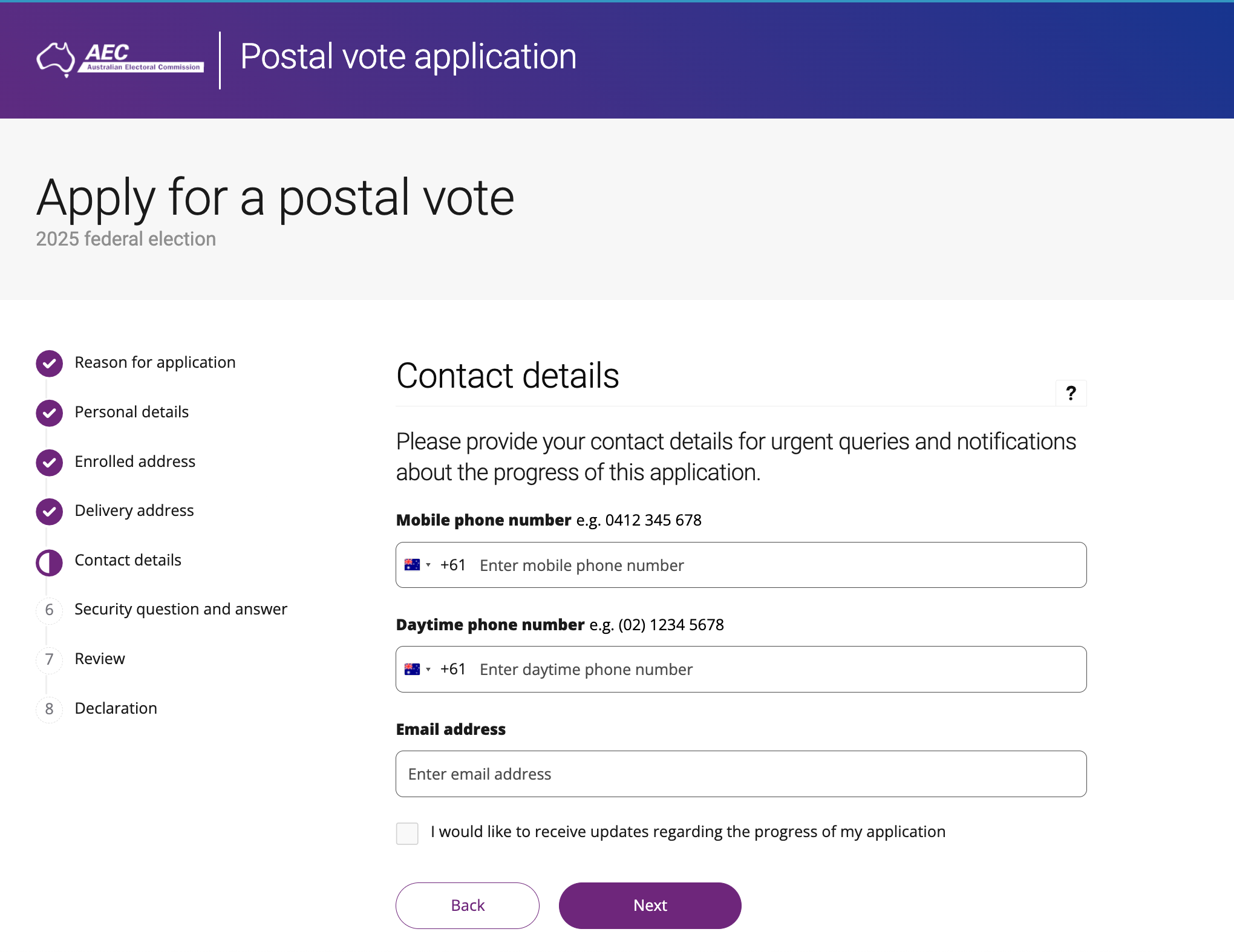Open the daytime phone country flag dropdown

[417, 670]
